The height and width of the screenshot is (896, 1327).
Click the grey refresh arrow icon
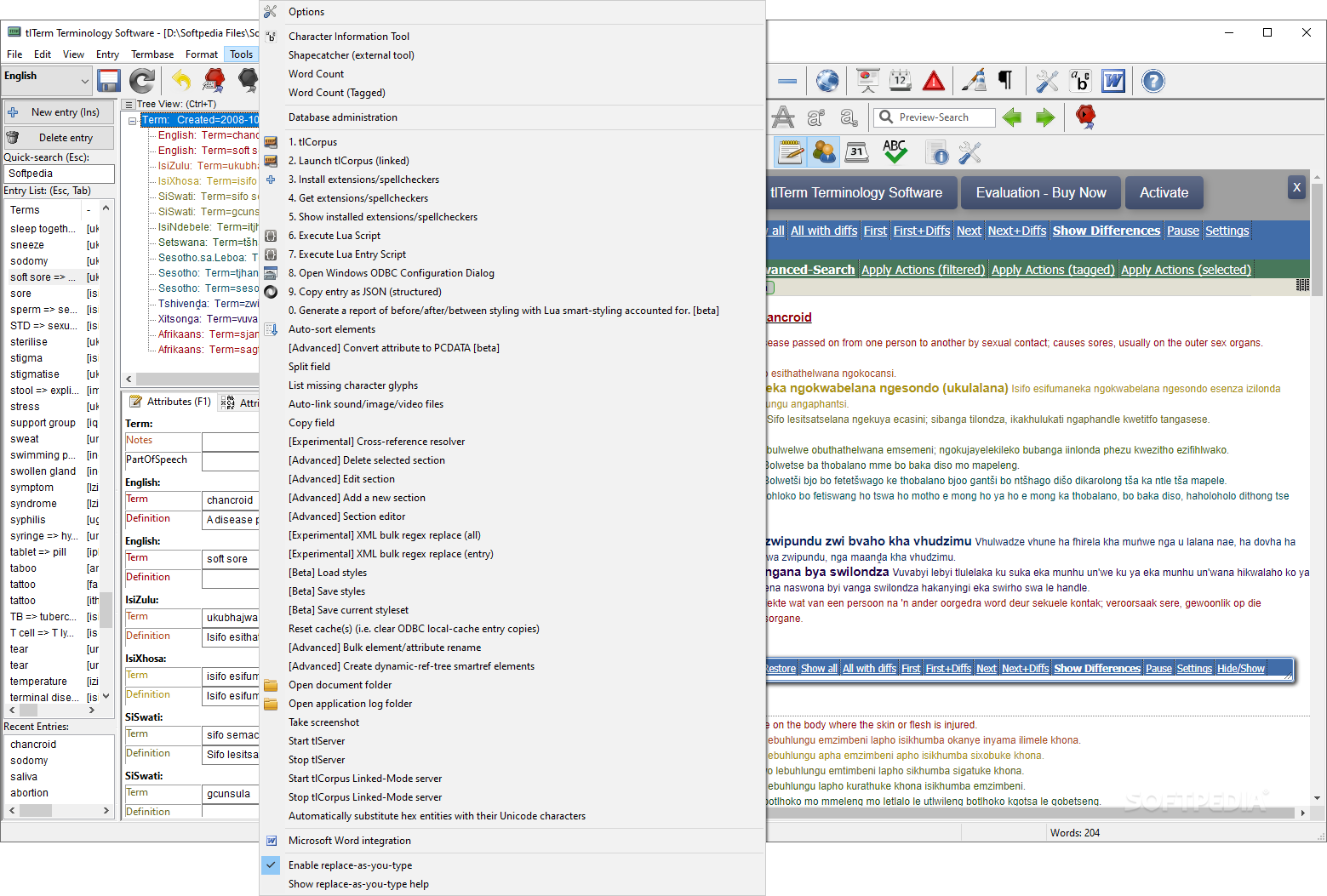(142, 81)
